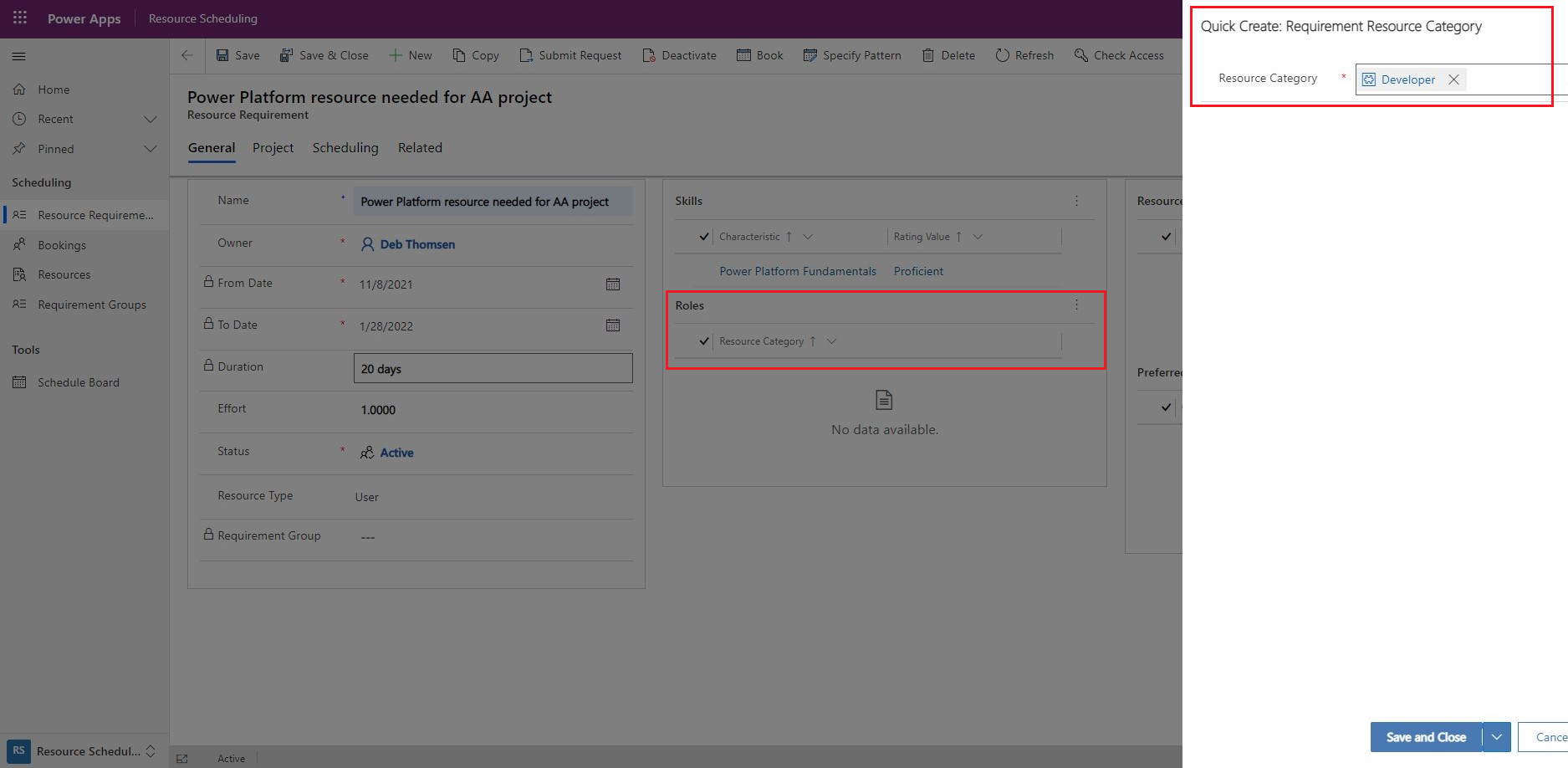Refresh the form
Image resolution: width=1568 pixels, height=768 pixels.
point(1024,55)
